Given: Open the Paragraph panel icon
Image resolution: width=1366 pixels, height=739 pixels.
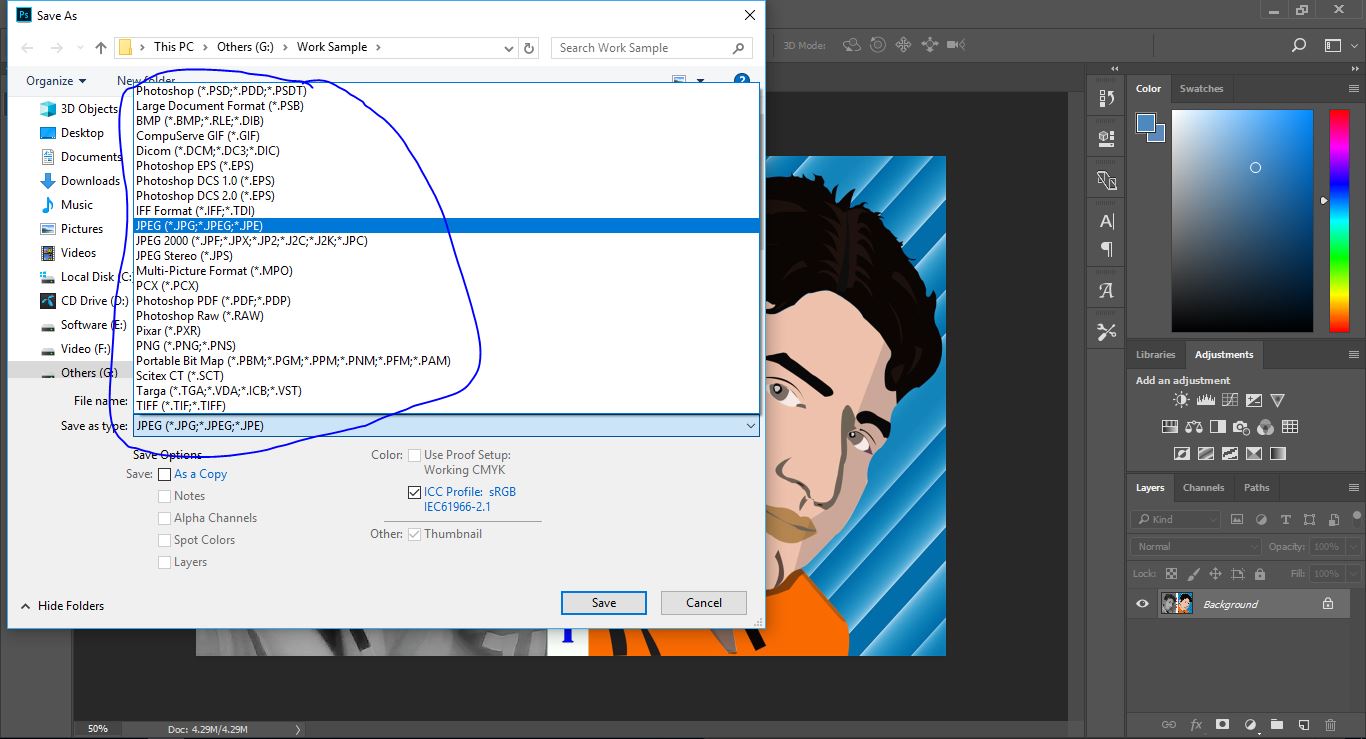Looking at the screenshot, I should pyautogui.click(x=1106, y=249).
